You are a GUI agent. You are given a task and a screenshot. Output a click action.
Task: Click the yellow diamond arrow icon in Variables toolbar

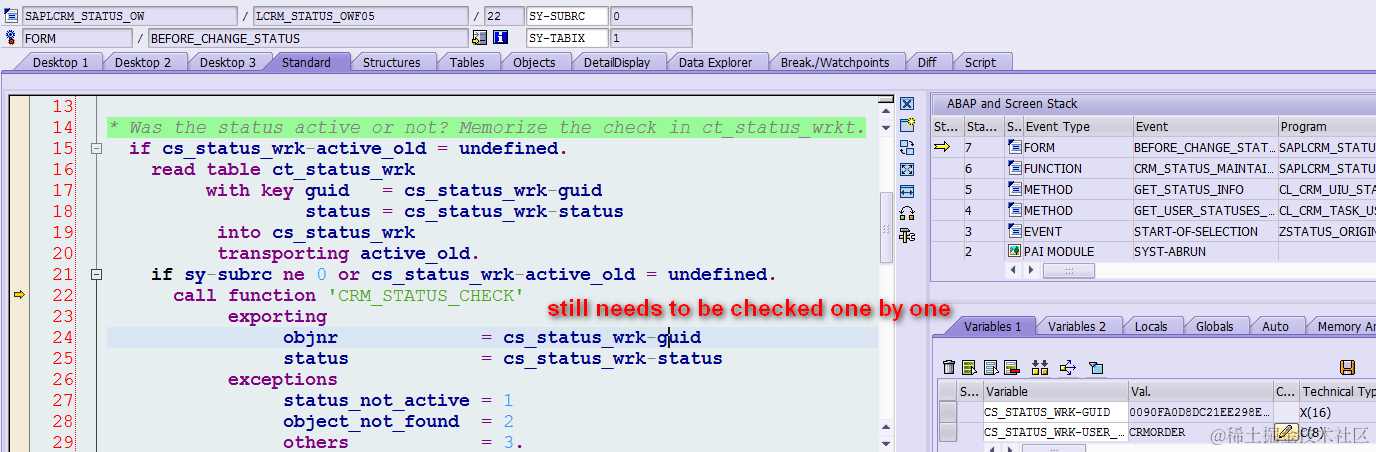tap(1067, 368)
